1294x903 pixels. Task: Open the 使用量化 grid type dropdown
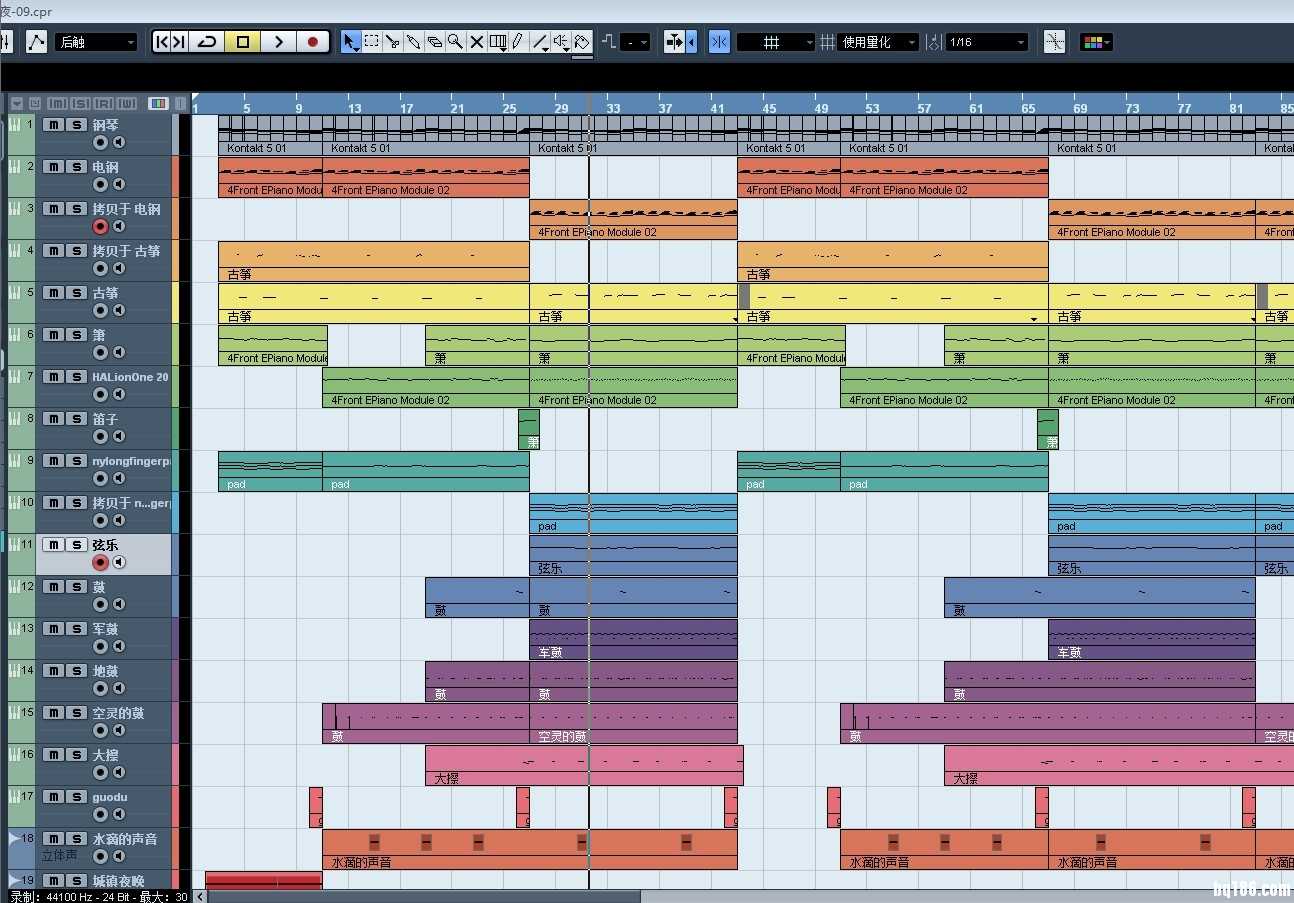coord(878,42)
